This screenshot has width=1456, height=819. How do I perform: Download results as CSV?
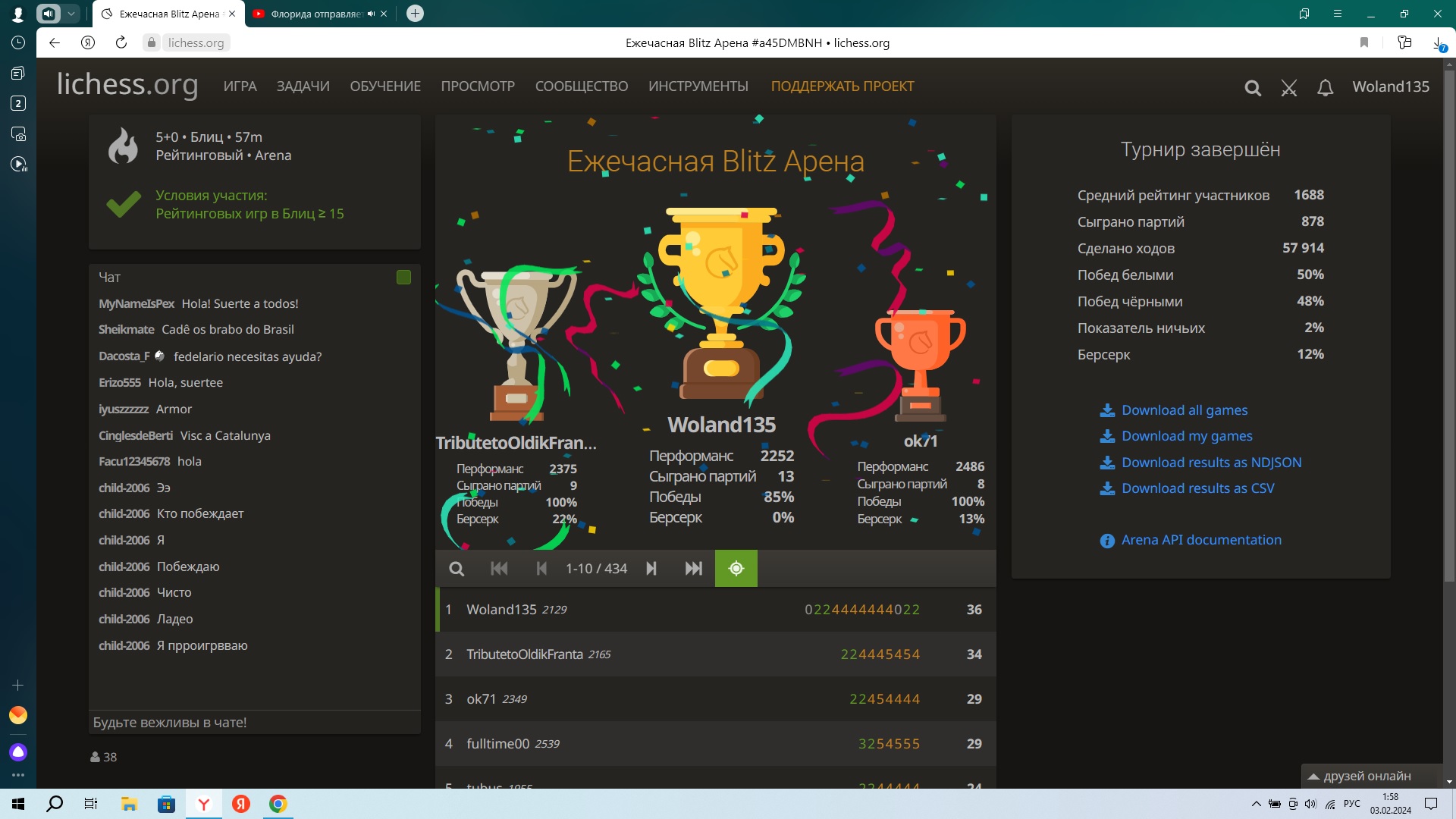(x=1187, y=488)
